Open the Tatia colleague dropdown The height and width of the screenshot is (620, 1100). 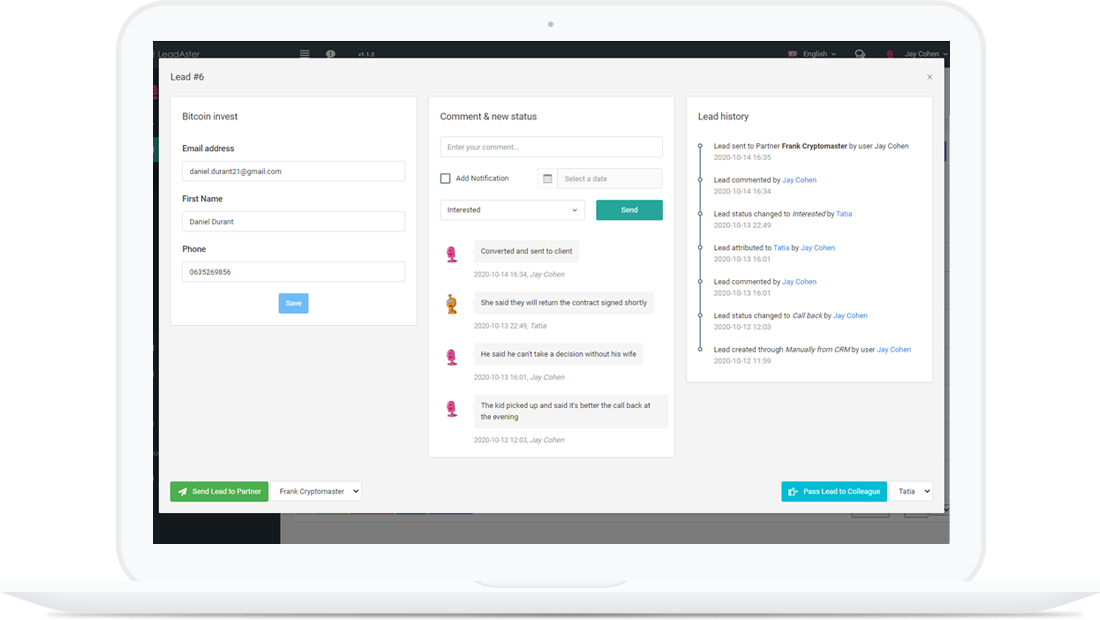(912, 491)
